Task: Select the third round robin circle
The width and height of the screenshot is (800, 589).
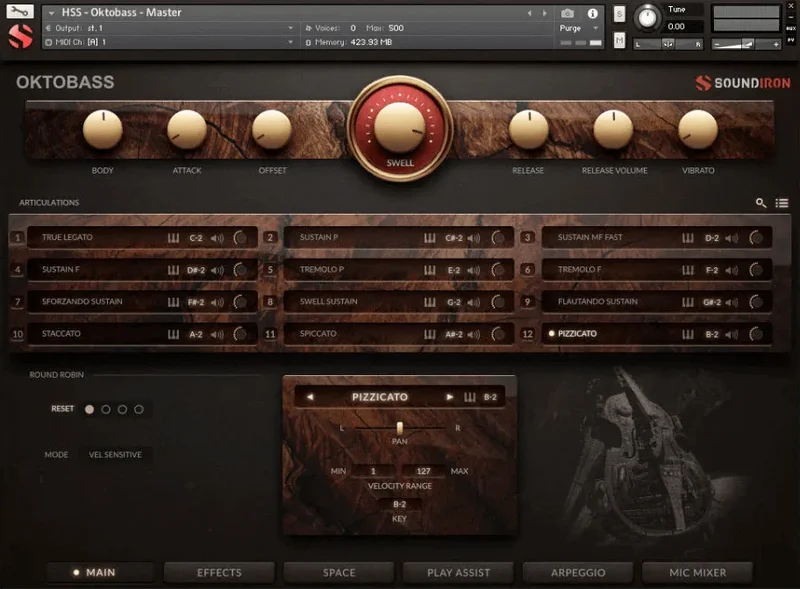Action: coord(122,409)
